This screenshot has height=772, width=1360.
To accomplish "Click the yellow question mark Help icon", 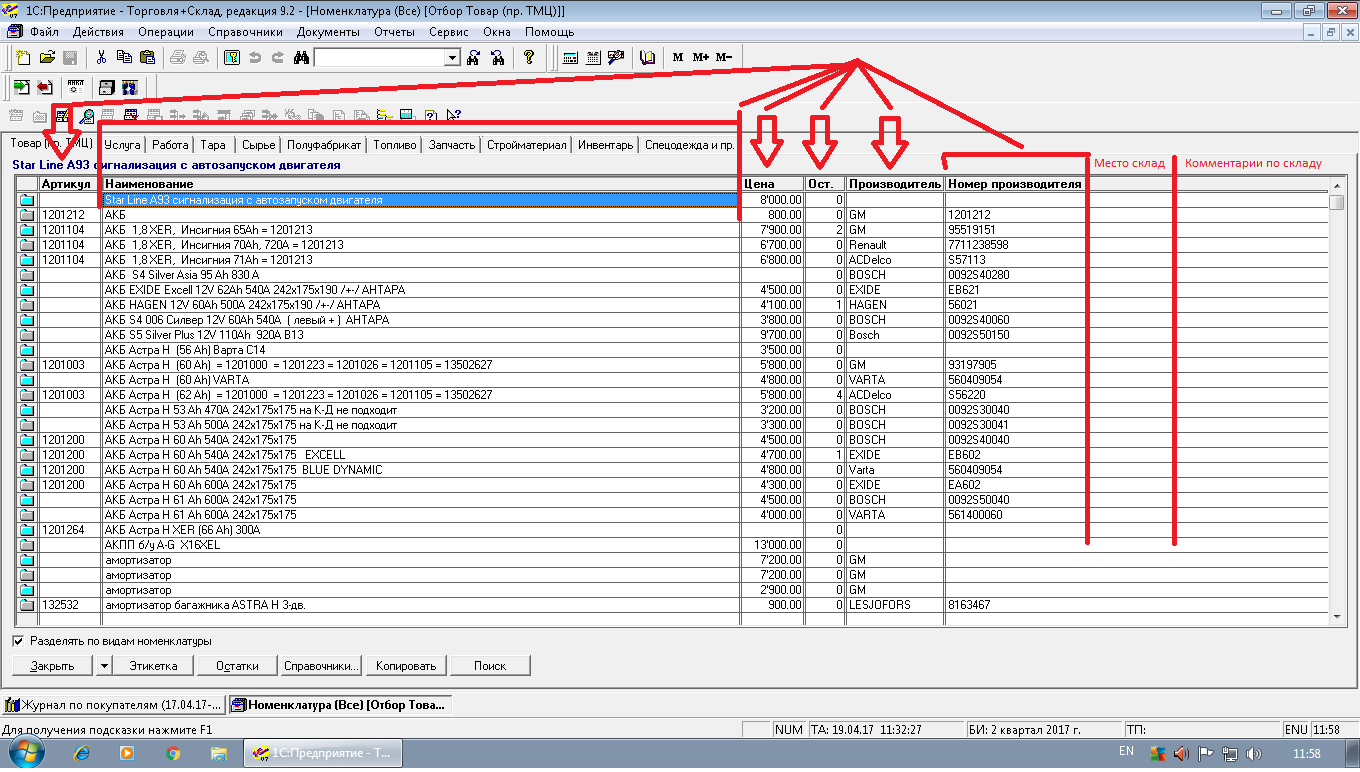I will tap(529, 58).
